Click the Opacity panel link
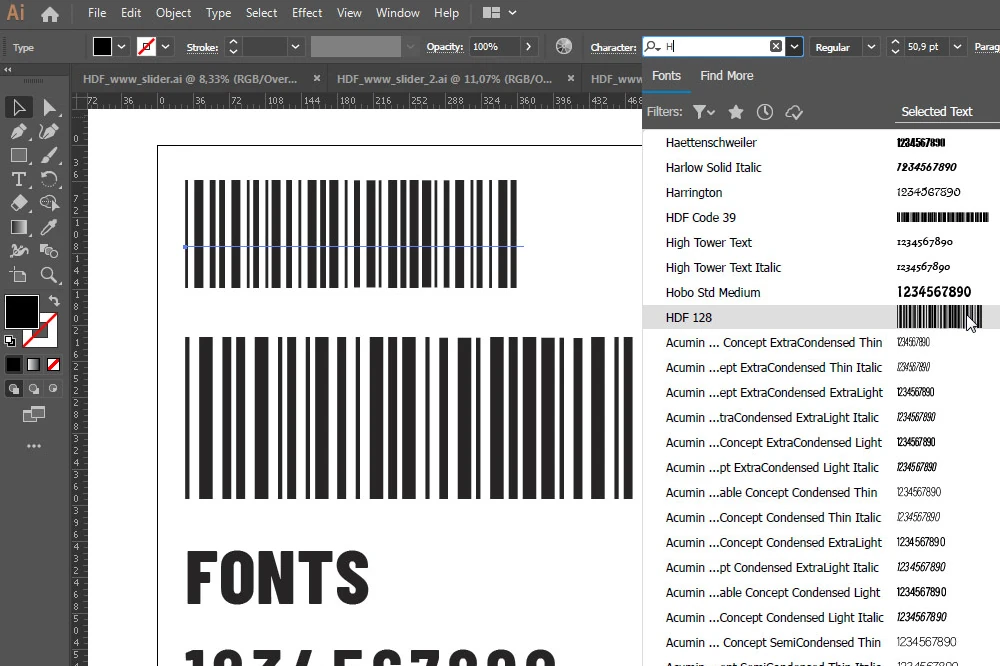This screenshot has height=666, width=1000. (x=445, y=47)
